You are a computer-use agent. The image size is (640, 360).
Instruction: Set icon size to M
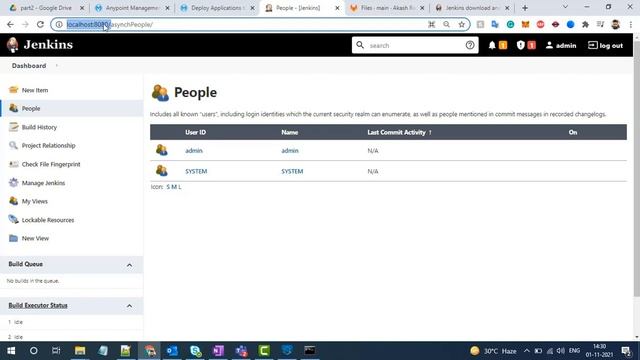pyautogui.click(x=173, y=187)
